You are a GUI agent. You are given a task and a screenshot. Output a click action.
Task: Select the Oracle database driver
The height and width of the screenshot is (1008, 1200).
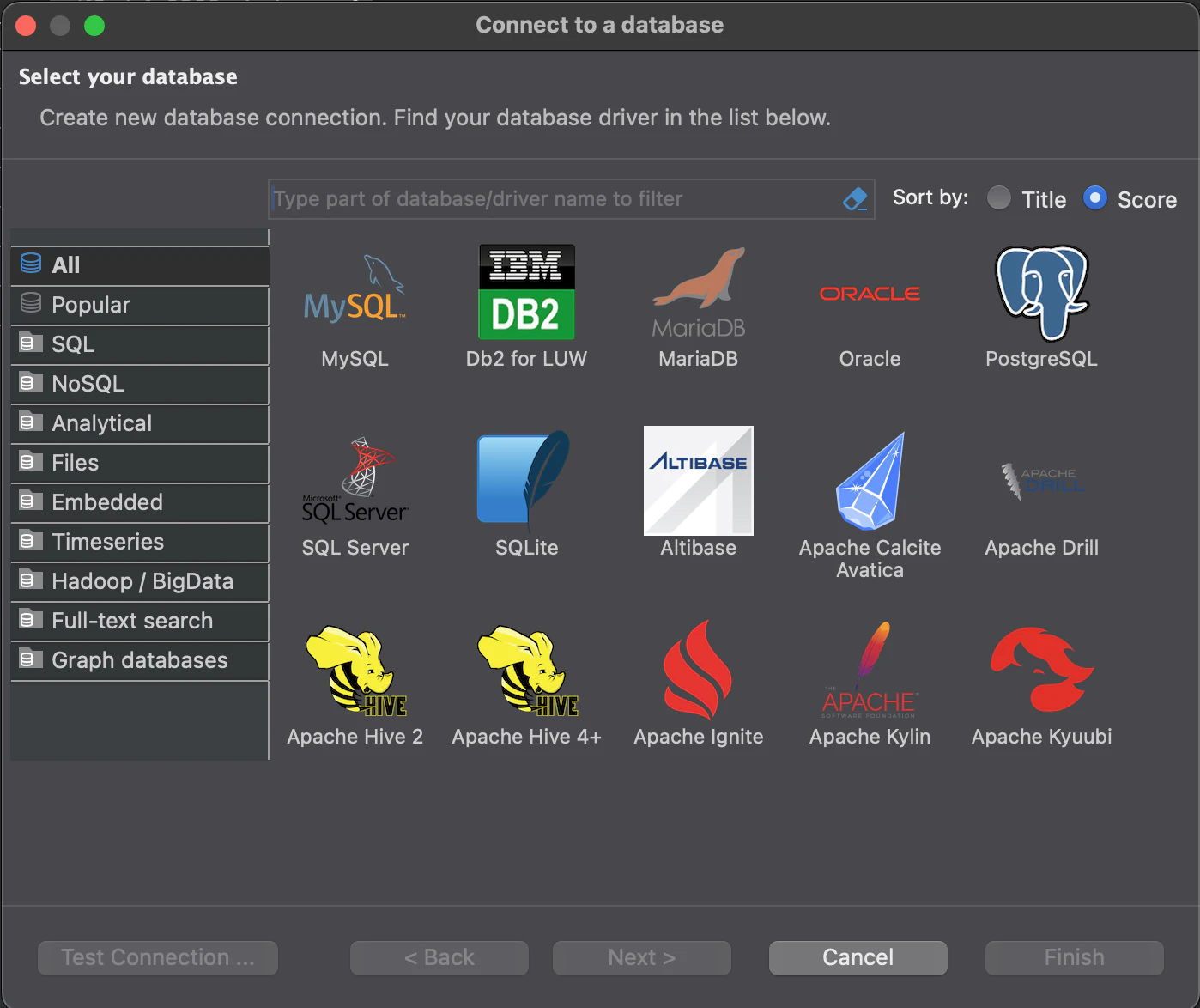click(870, 294)
